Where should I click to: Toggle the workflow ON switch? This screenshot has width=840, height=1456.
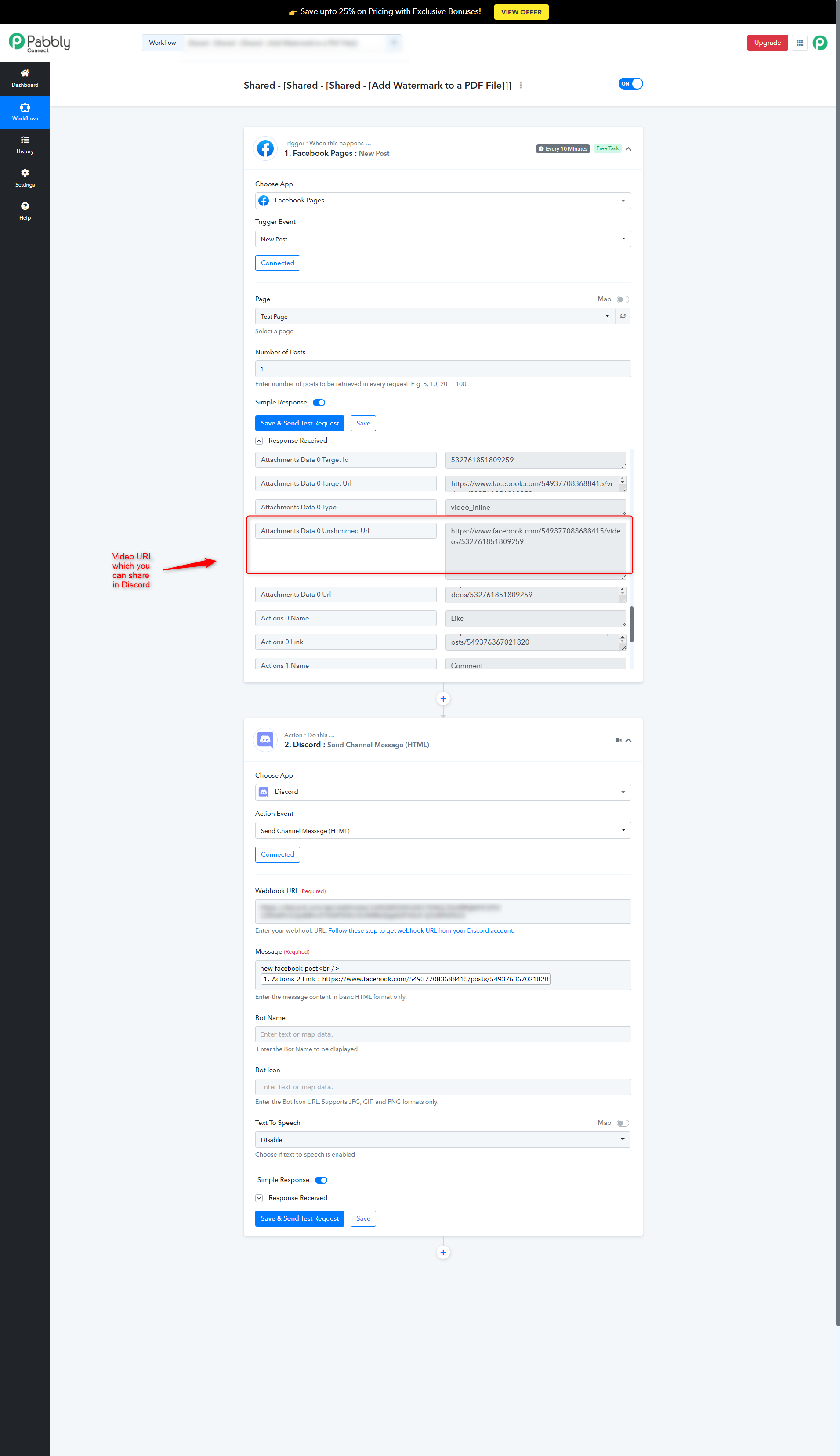click(630, 83)
